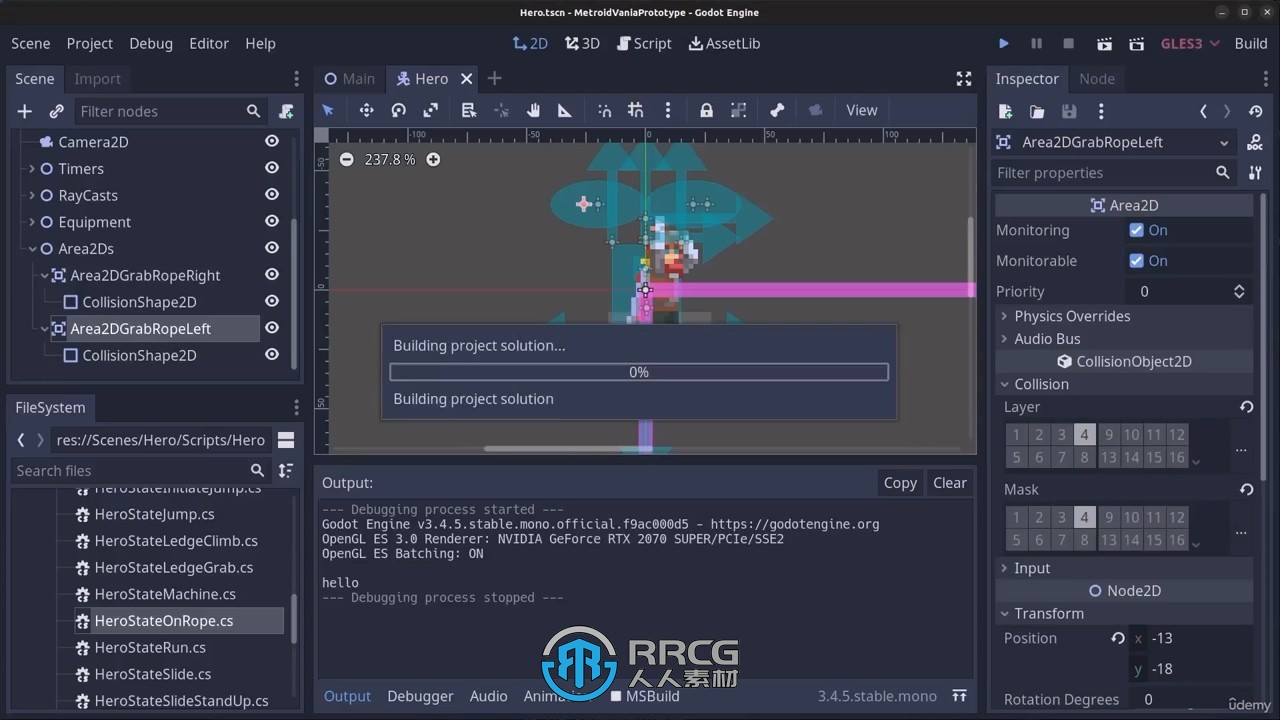The height and width of the screenshot is (720, 1280).
Task: Collapse the Area2Ds node
Action: [31, 248]
